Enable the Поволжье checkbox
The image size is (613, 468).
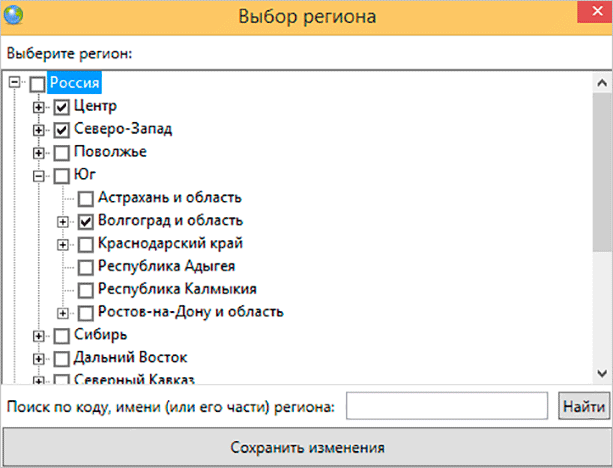tap(62, 153)
